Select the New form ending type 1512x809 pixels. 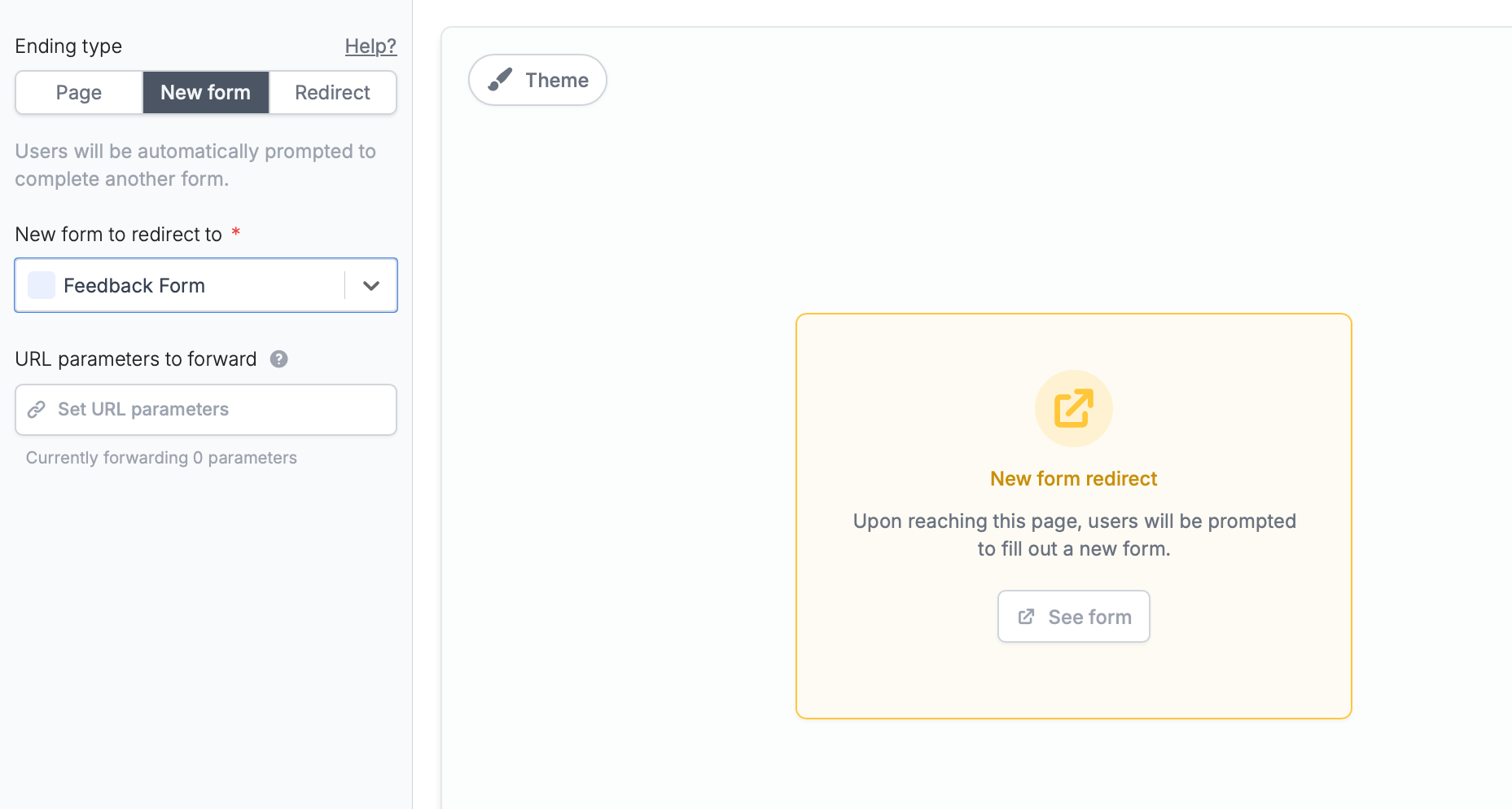click(206, 93)
